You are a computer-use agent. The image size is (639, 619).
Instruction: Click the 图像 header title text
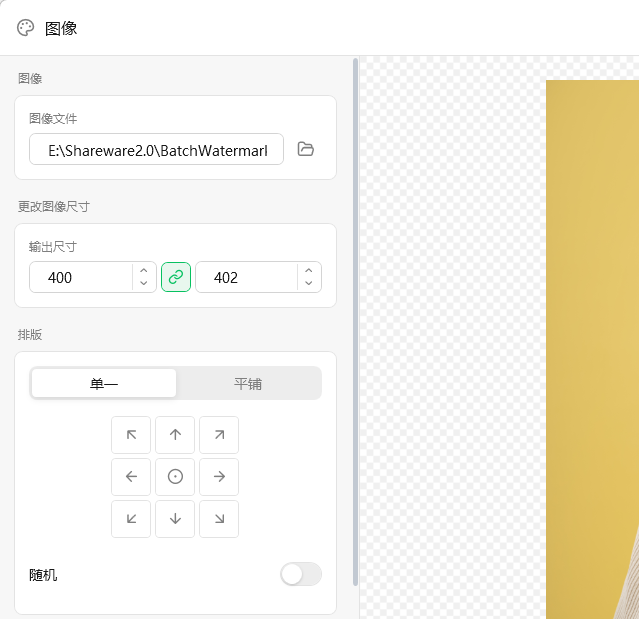[x=61, y=29]
